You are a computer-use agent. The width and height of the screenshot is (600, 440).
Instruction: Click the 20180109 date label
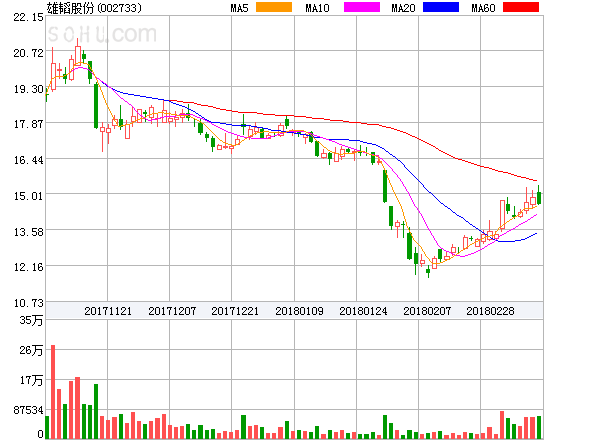coord(299,311)
